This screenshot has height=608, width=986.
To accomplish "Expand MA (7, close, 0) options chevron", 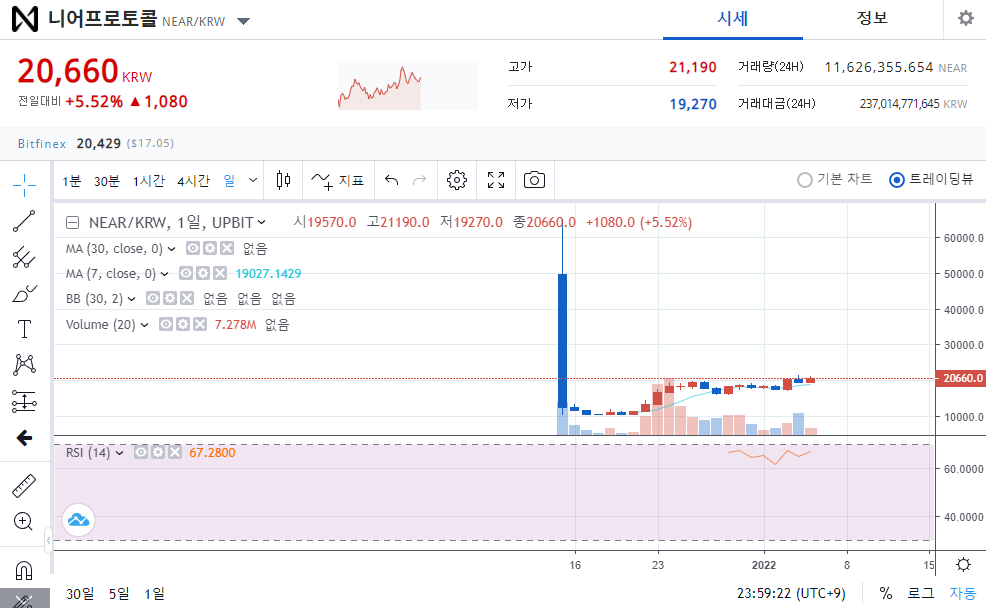I will coord(164,274).
